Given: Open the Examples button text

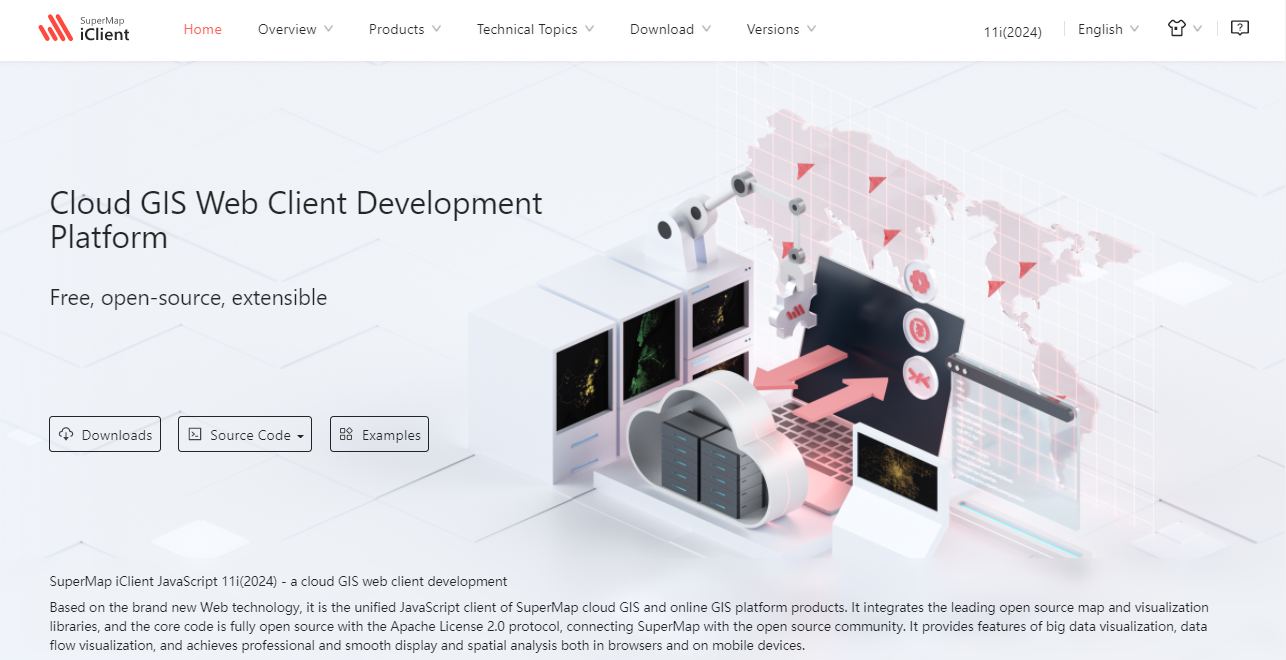Looking at the screenshot, I should pos(391,435).
